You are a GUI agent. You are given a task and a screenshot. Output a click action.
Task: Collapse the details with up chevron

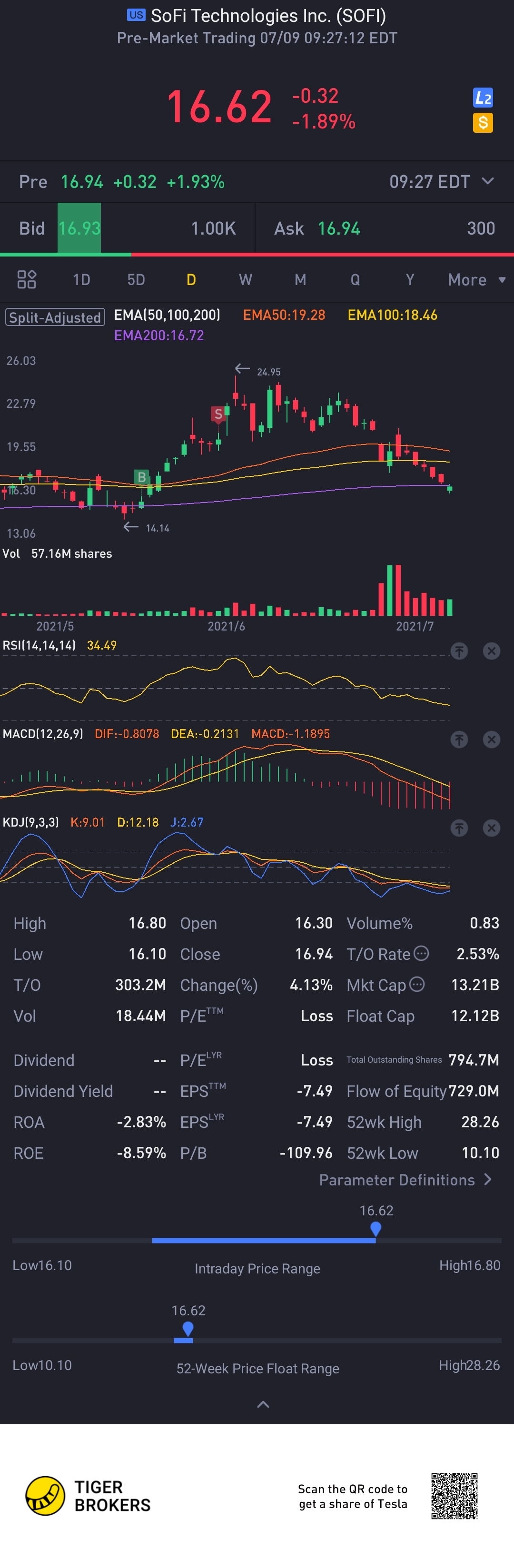click(263, 1404)
